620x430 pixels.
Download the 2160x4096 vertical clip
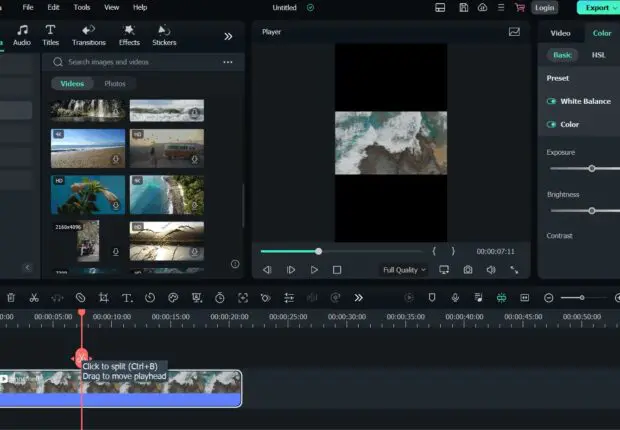(115, 252)
